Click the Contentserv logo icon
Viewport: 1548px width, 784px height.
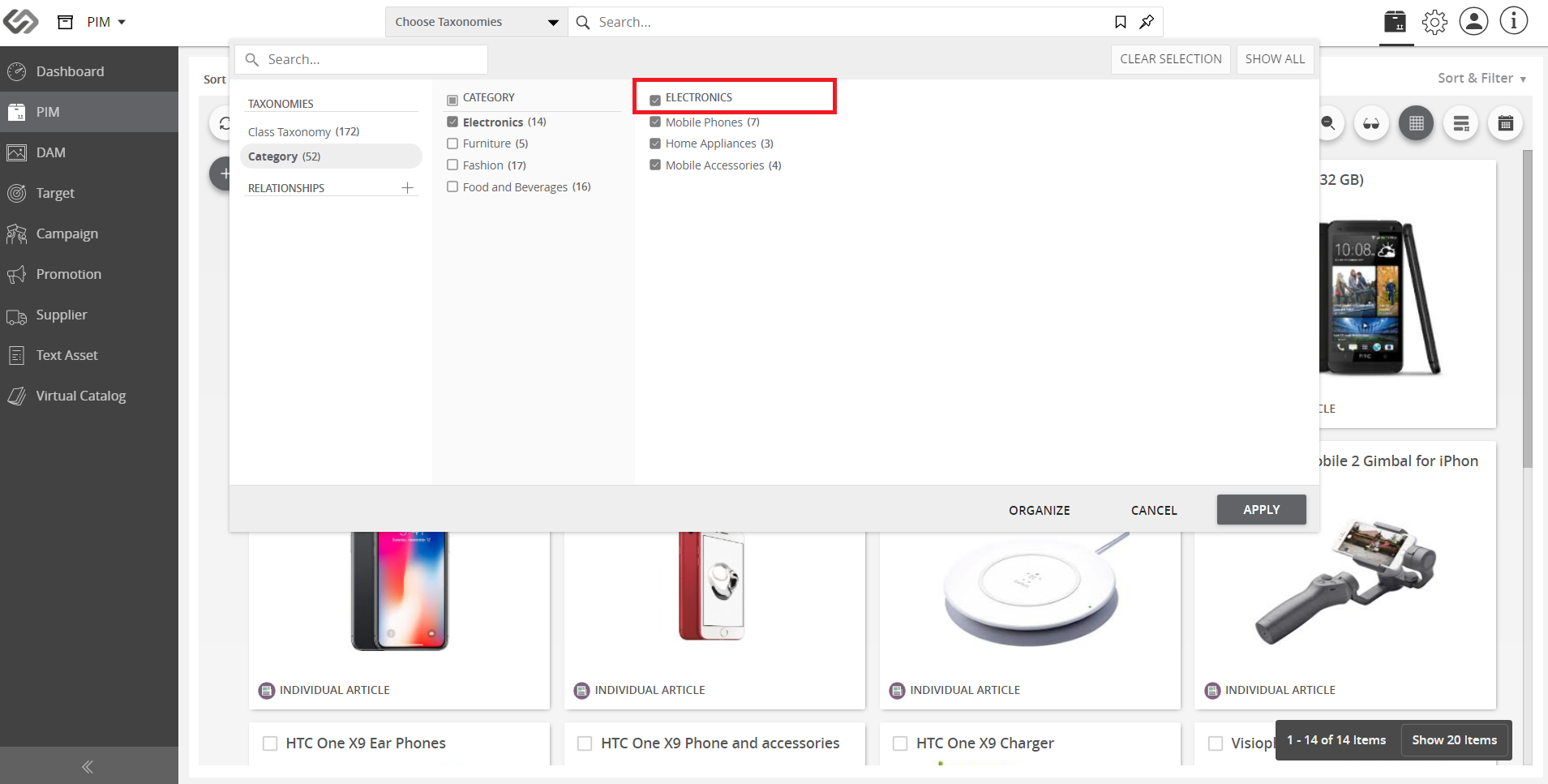tap(21, 21)
